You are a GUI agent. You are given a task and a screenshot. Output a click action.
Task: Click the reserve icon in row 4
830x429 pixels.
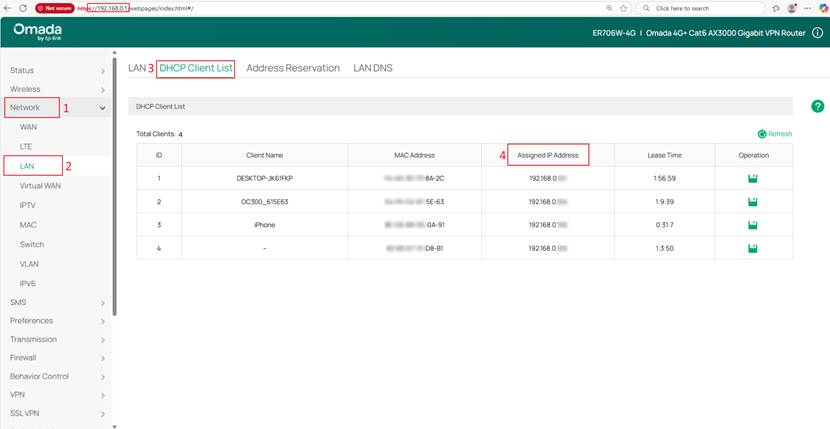[x=753, y=247]
